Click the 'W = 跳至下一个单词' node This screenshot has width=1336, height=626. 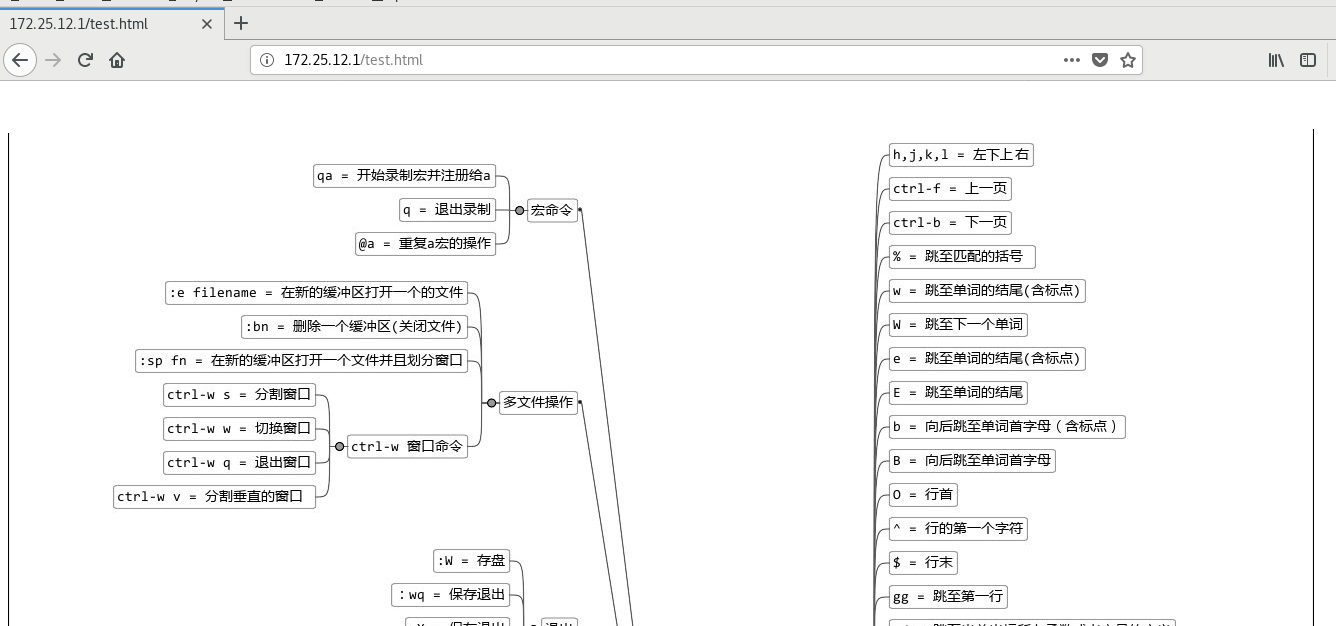[958, 325]
